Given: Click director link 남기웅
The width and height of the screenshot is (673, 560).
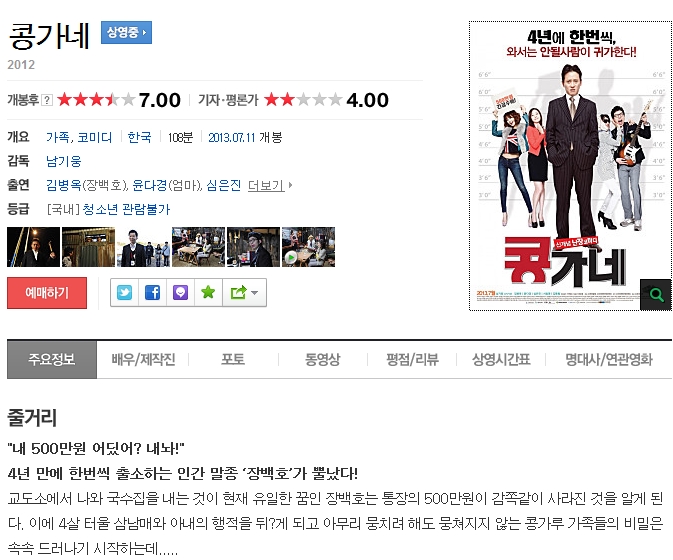Looking at the screenshot, I should point(64,161).
